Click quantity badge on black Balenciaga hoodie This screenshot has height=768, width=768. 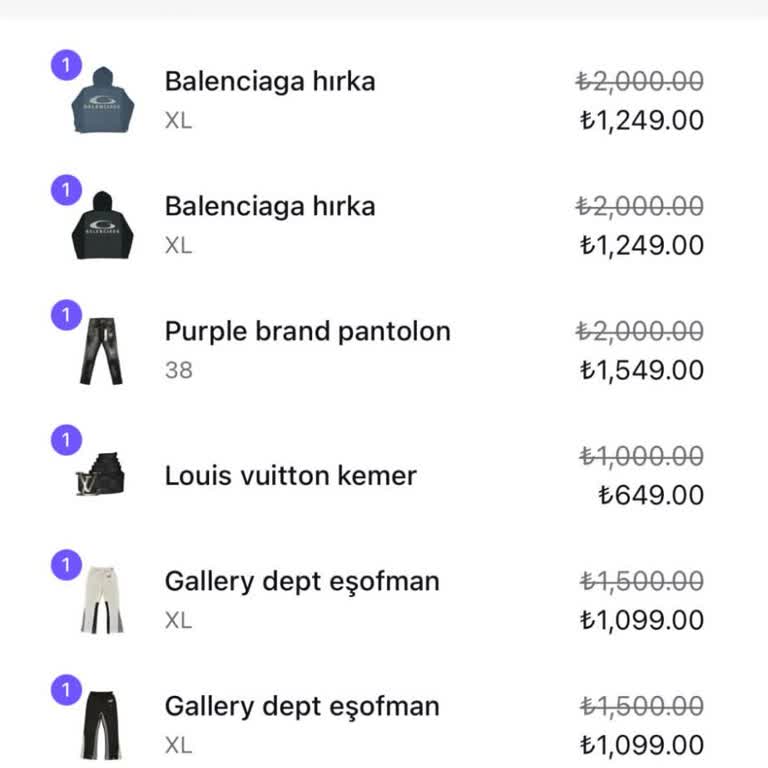click(x=66, y=190)
